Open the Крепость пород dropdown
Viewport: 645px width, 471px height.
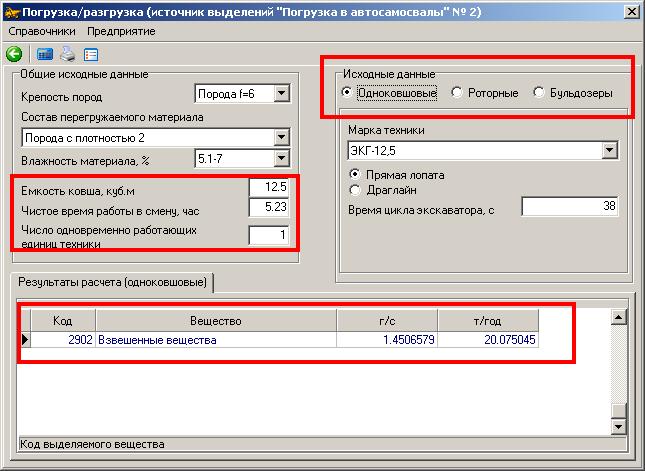tap(281, 94)
